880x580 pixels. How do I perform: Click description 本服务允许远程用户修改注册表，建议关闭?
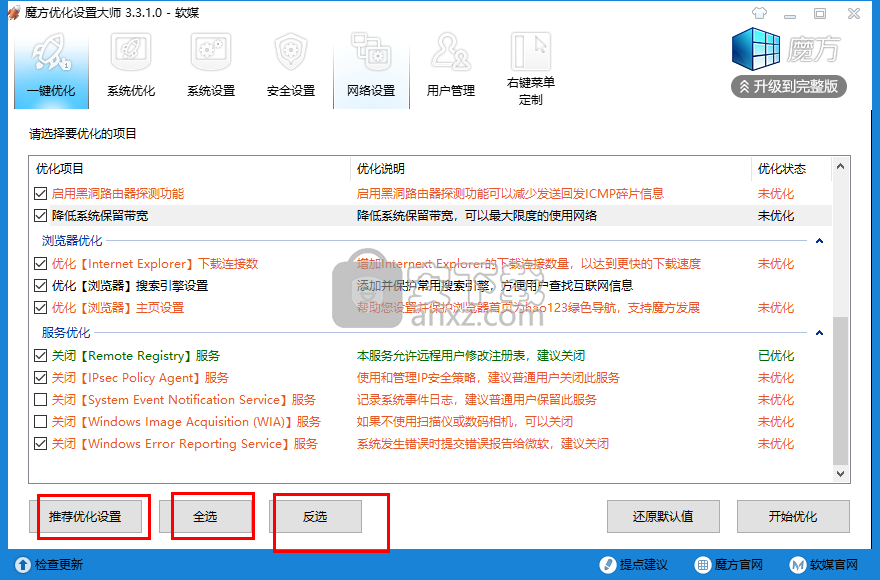471,356
